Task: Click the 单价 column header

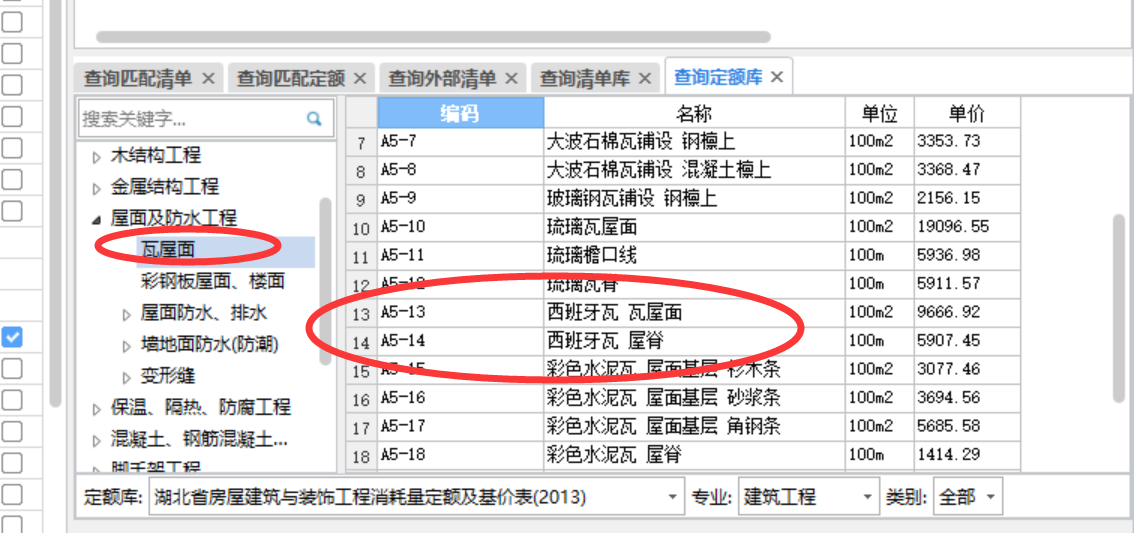Action: point(967,114)
